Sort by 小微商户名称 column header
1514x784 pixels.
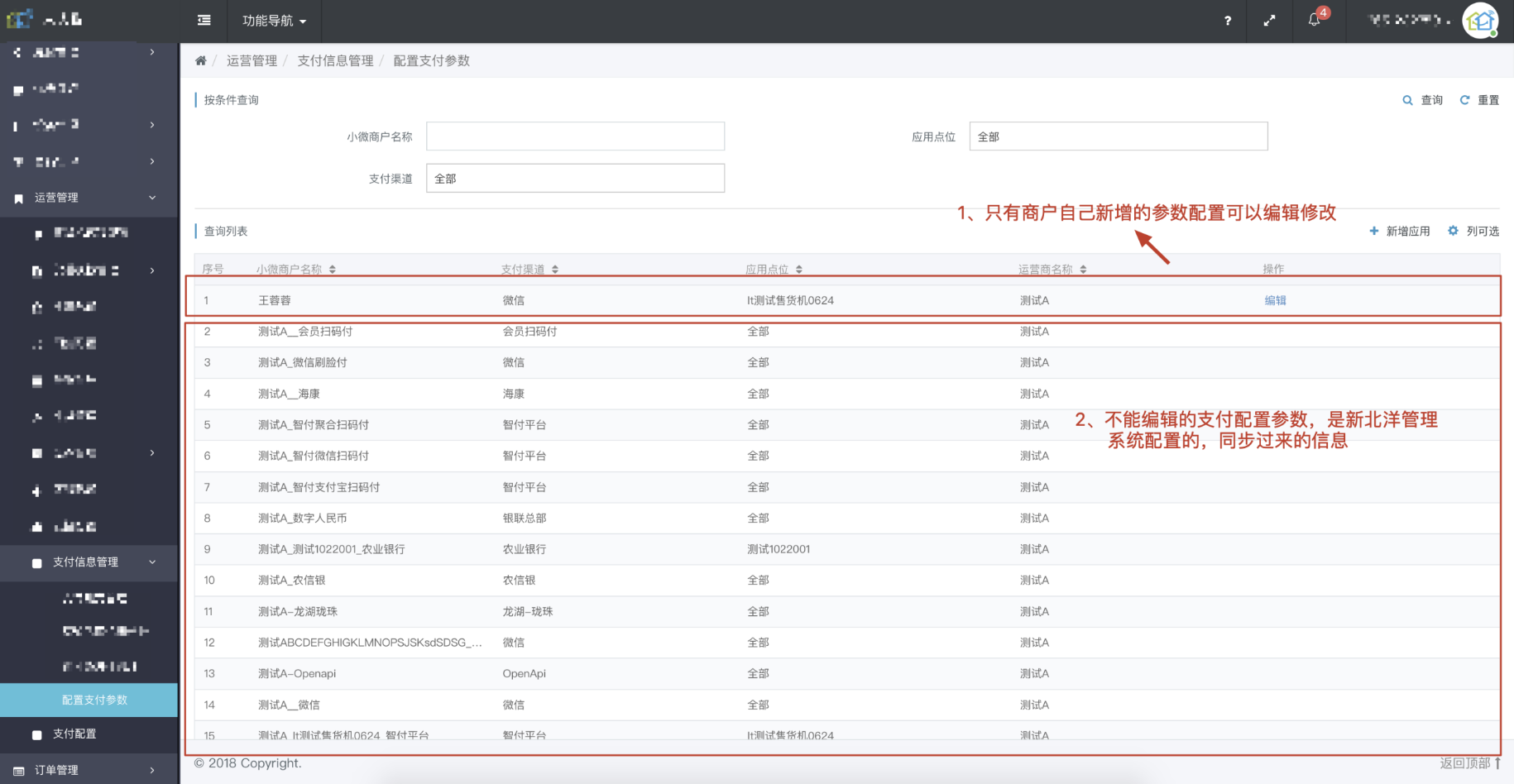(295, 269)
